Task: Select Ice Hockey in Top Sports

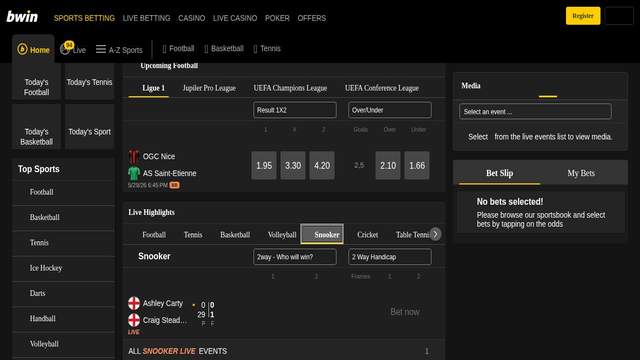Action: [x=64, y=268]
